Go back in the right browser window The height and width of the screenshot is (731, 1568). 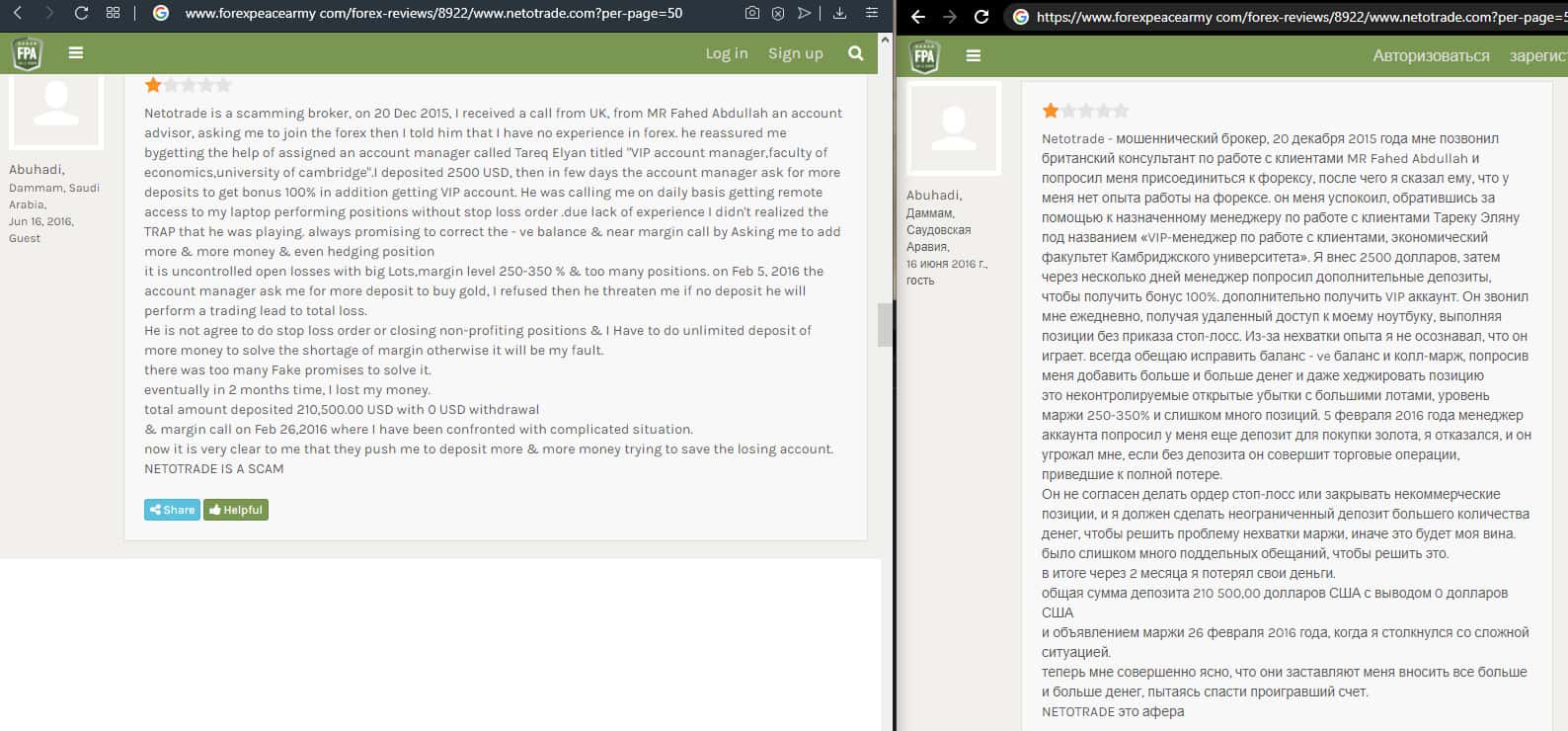(918, 17)
